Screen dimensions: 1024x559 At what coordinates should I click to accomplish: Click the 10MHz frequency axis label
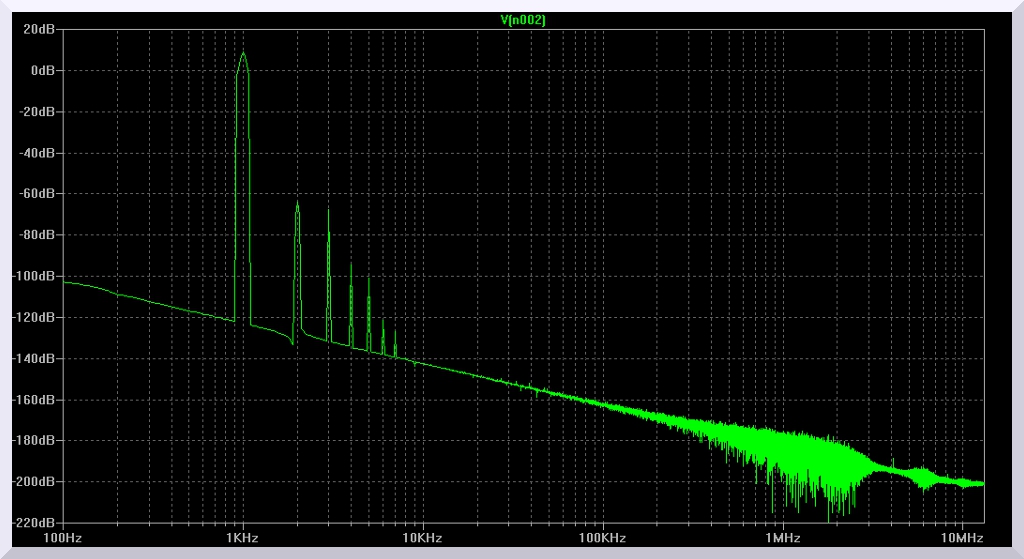tap(962, 537)
